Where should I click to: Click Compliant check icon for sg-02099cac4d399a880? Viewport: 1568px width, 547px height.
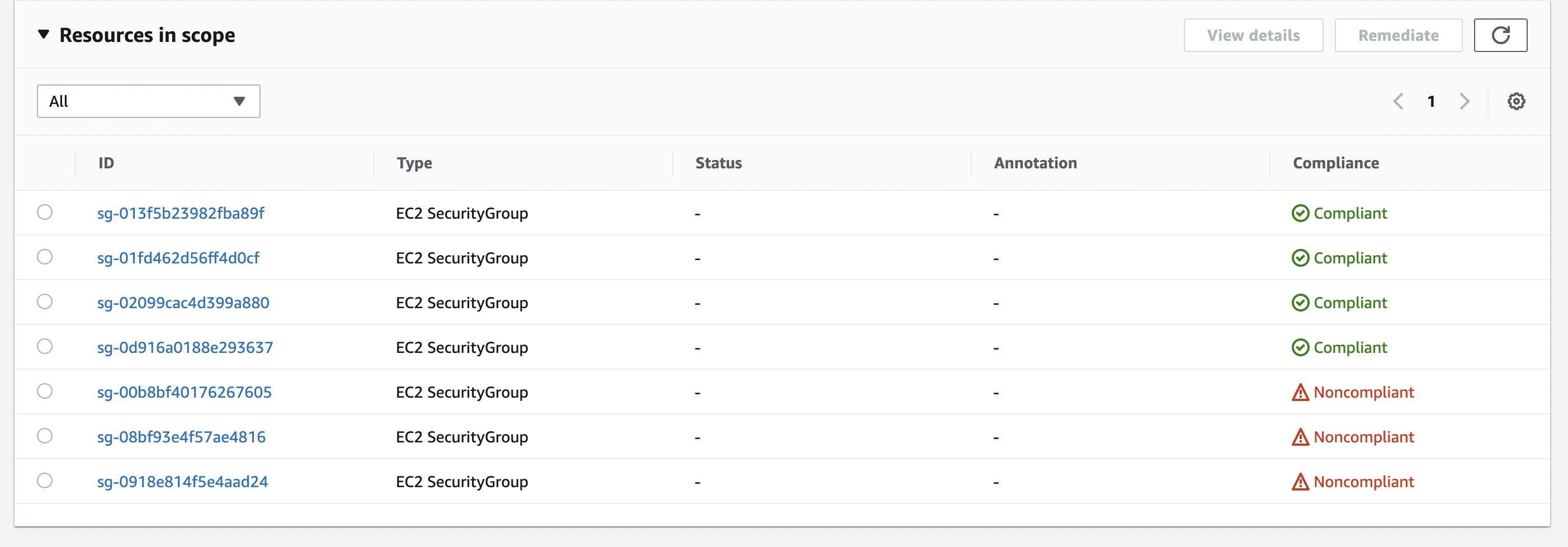point(1300,303)
